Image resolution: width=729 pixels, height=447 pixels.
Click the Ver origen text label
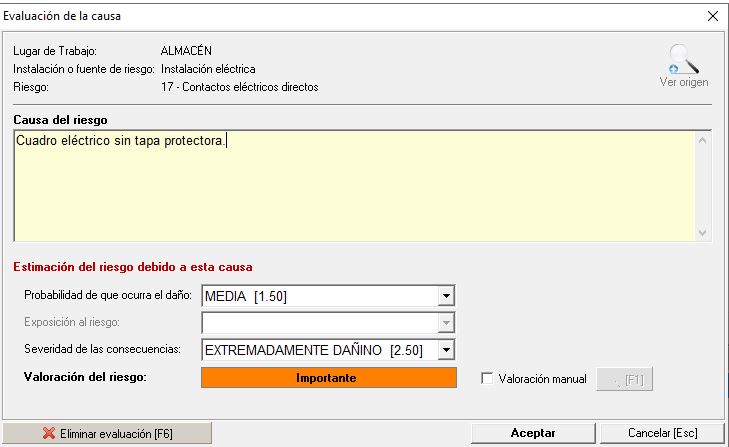[x=683, y=82]
